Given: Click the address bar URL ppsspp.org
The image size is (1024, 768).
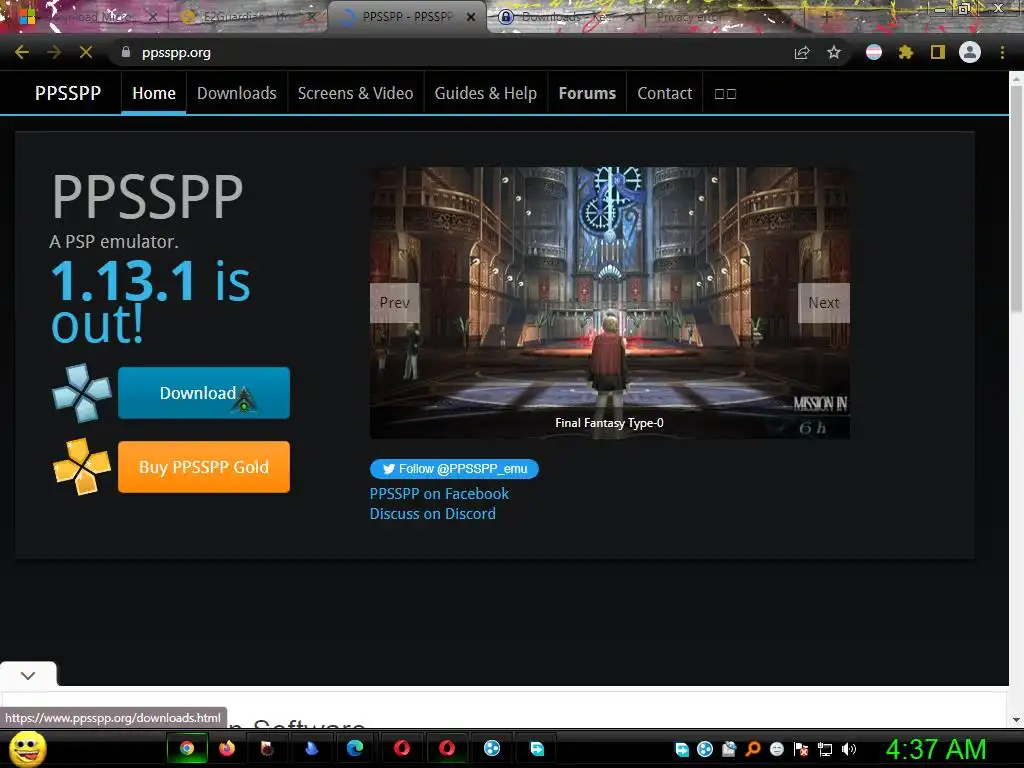Looking at the screenshot, I should click(176, 53).
